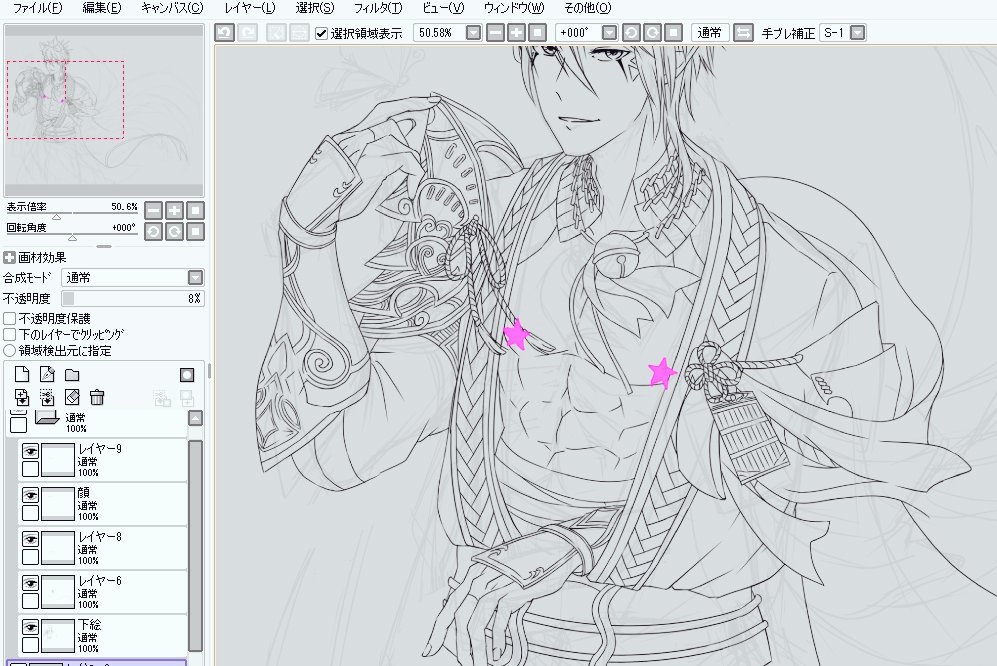This screenshot has width=997, height=666.
Task: Open the キャンバス(C) menu
Action: (172, 8)
